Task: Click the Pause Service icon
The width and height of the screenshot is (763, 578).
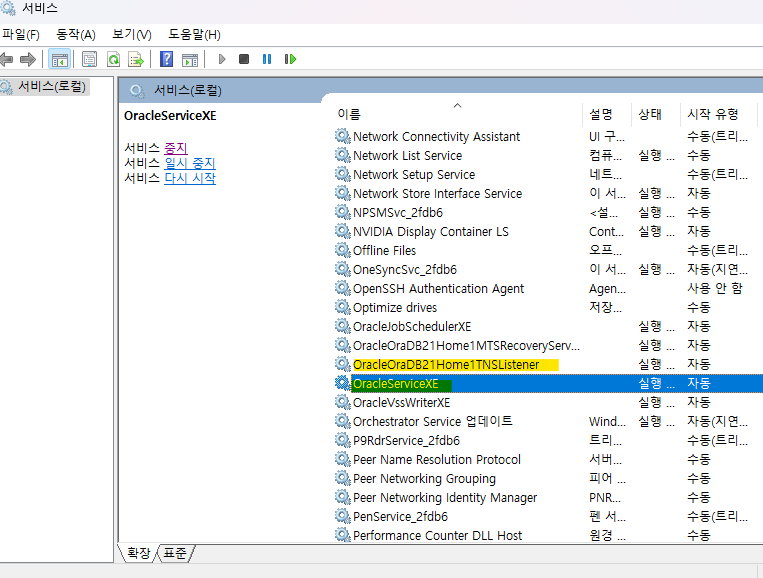Action: 267,59
